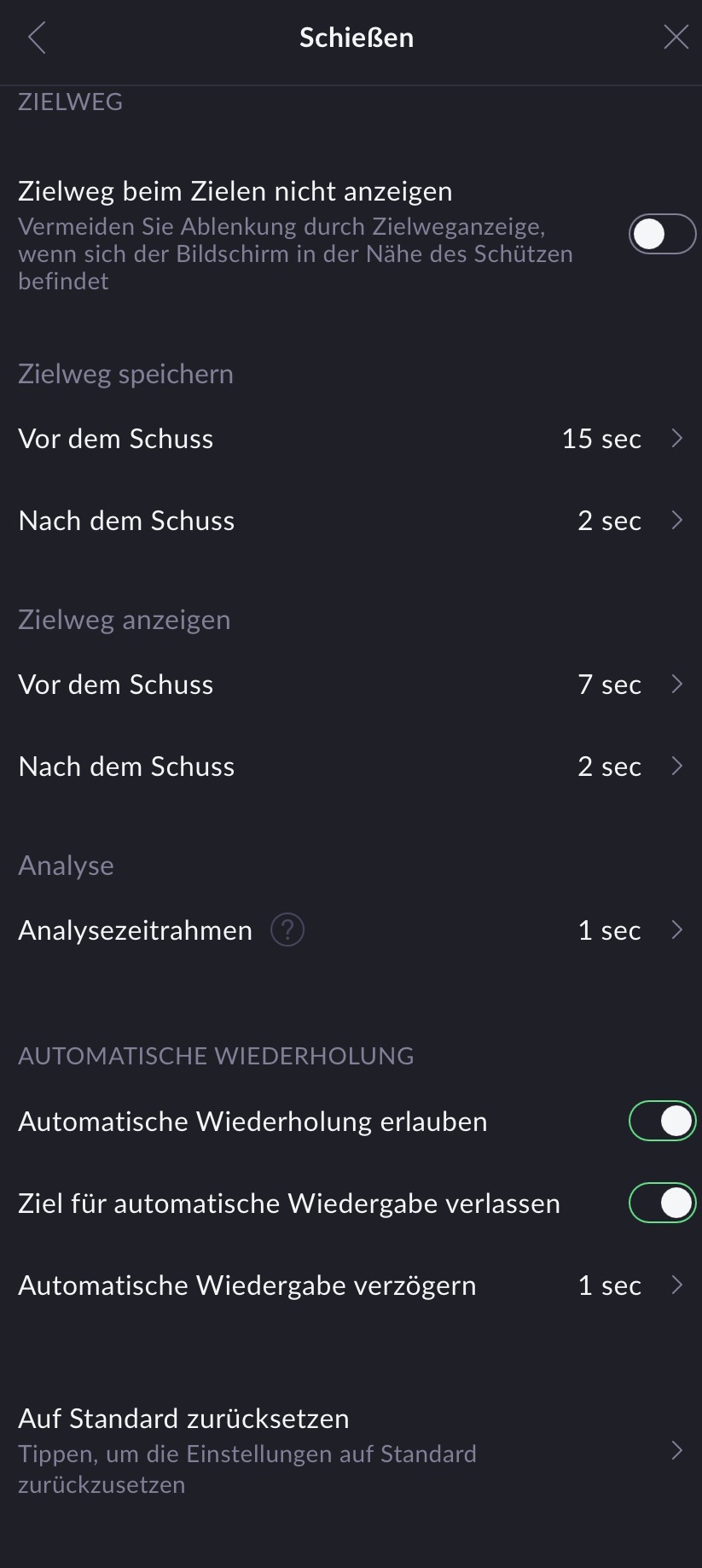Toggle 'Zielweg beim Zielen nicht anzeigen' switch
The width and height of the screenshot is (702, 1568).
click(x=662, y=234)
